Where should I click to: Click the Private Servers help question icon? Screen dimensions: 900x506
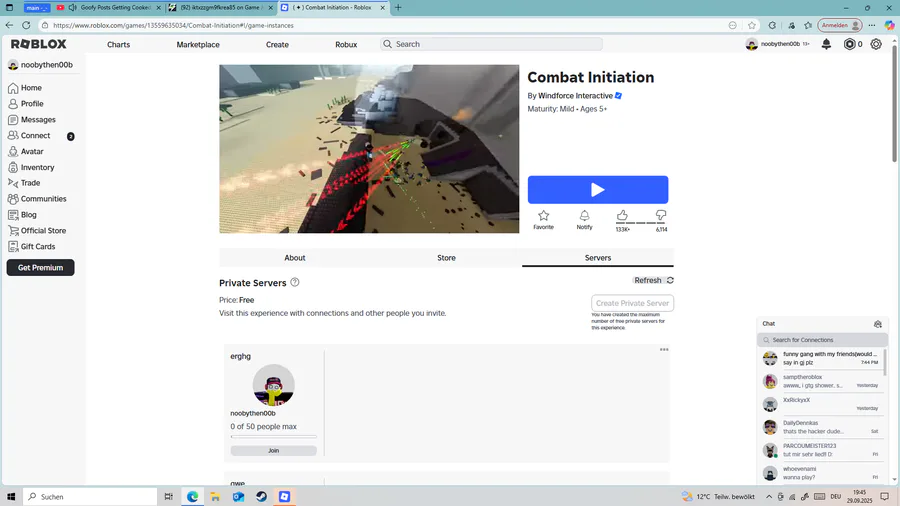(294, 282)
